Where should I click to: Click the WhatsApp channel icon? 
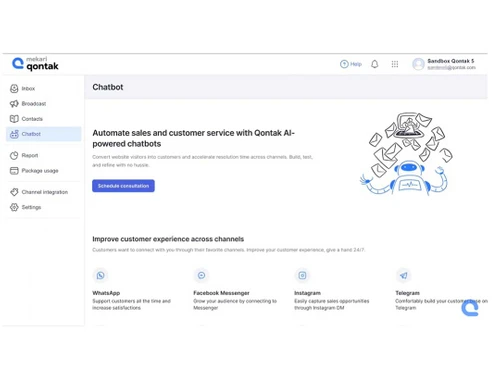click(100, 275)
